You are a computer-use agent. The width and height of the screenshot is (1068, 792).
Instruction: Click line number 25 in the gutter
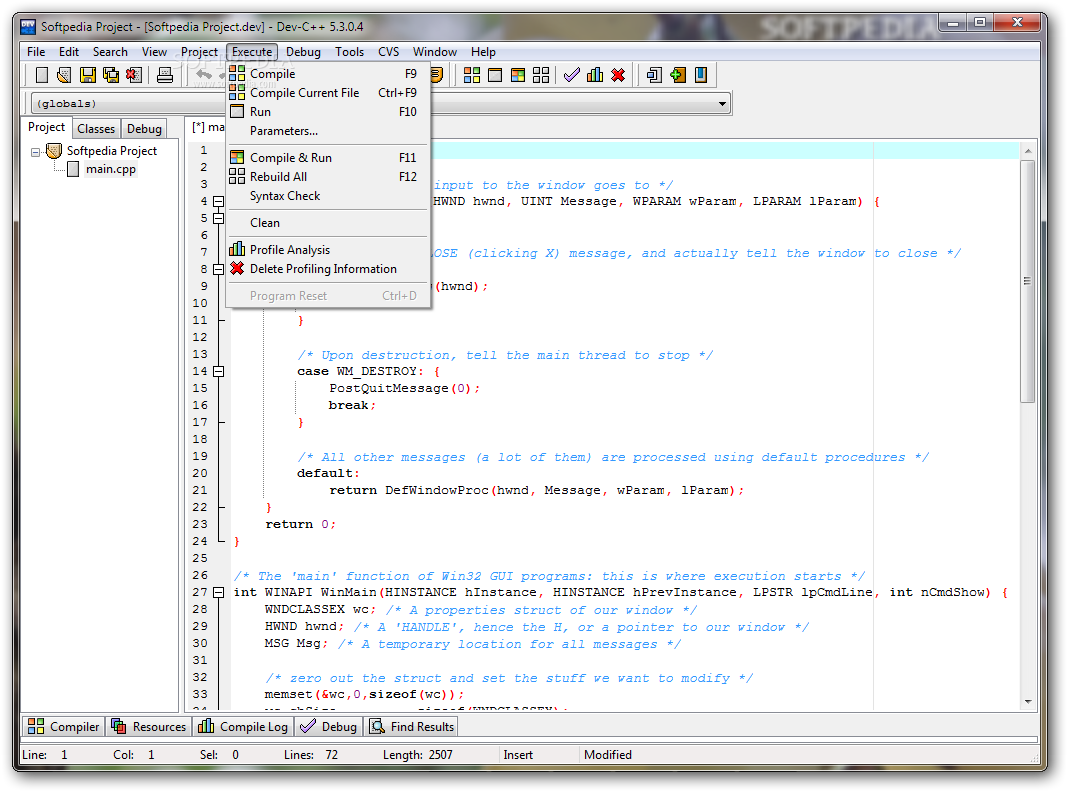tap(200, 558)
